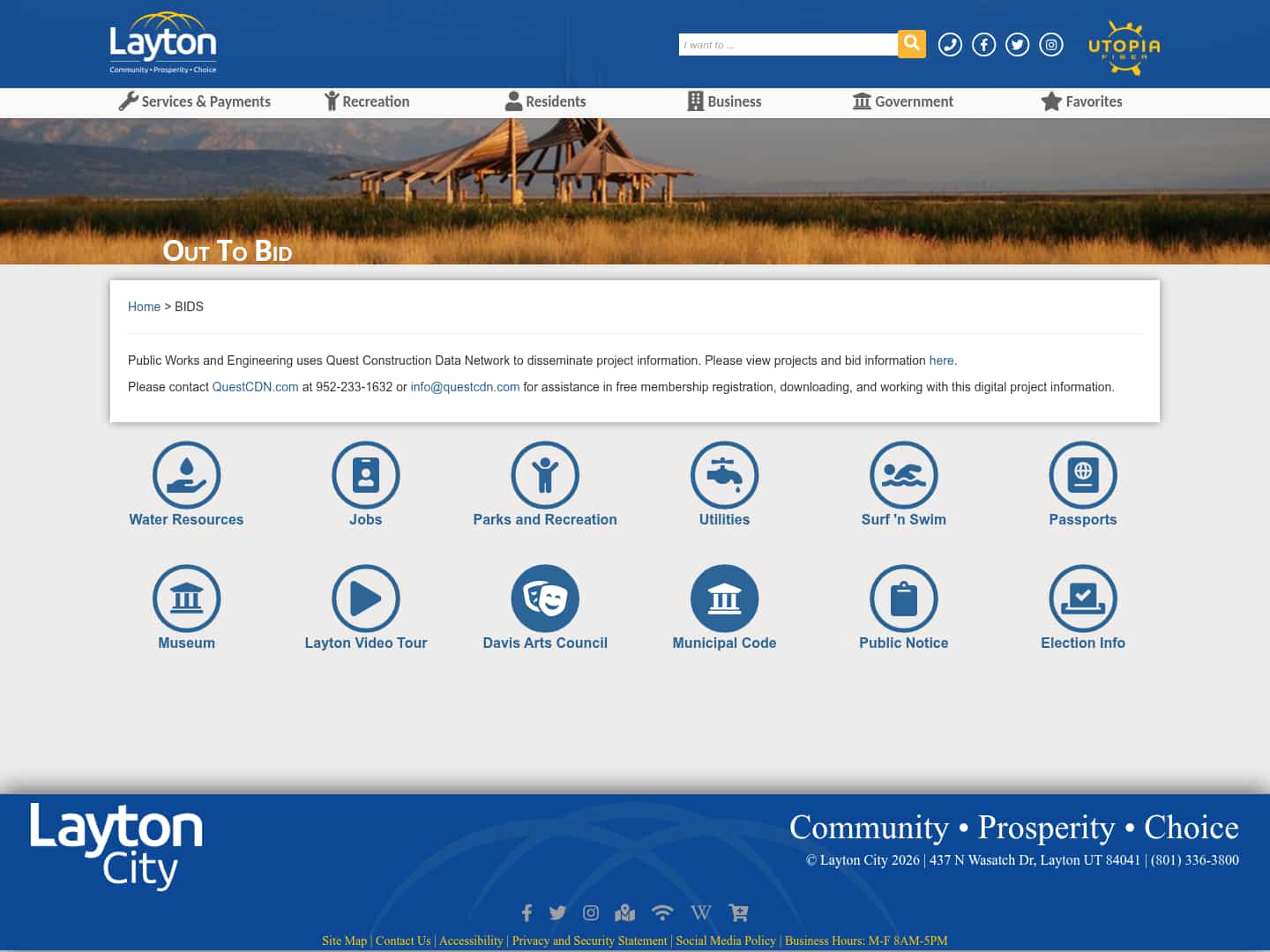This screenshot has width=1270, height=952.
Task: Click the Election Info text label
Action: click(1083, 643)
